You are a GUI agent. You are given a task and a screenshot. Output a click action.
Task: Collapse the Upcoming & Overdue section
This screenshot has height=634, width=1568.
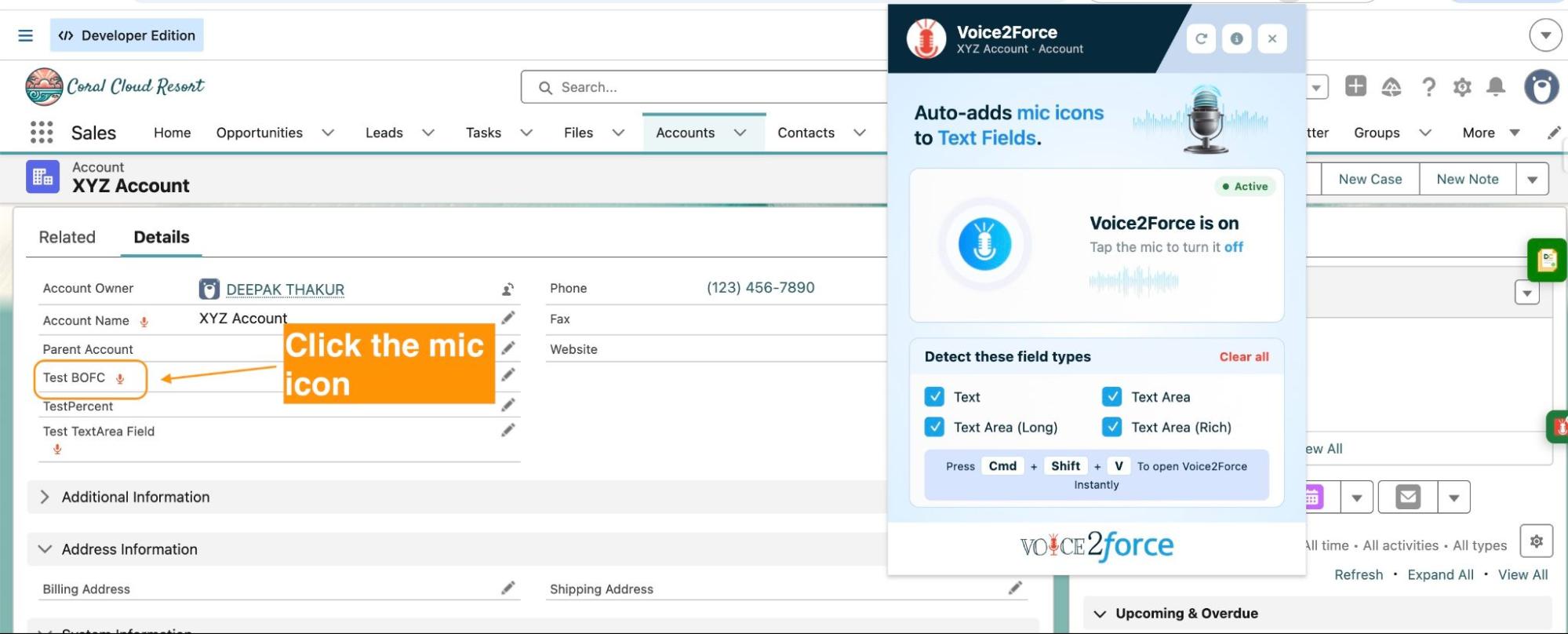[x=1100, y=614]
